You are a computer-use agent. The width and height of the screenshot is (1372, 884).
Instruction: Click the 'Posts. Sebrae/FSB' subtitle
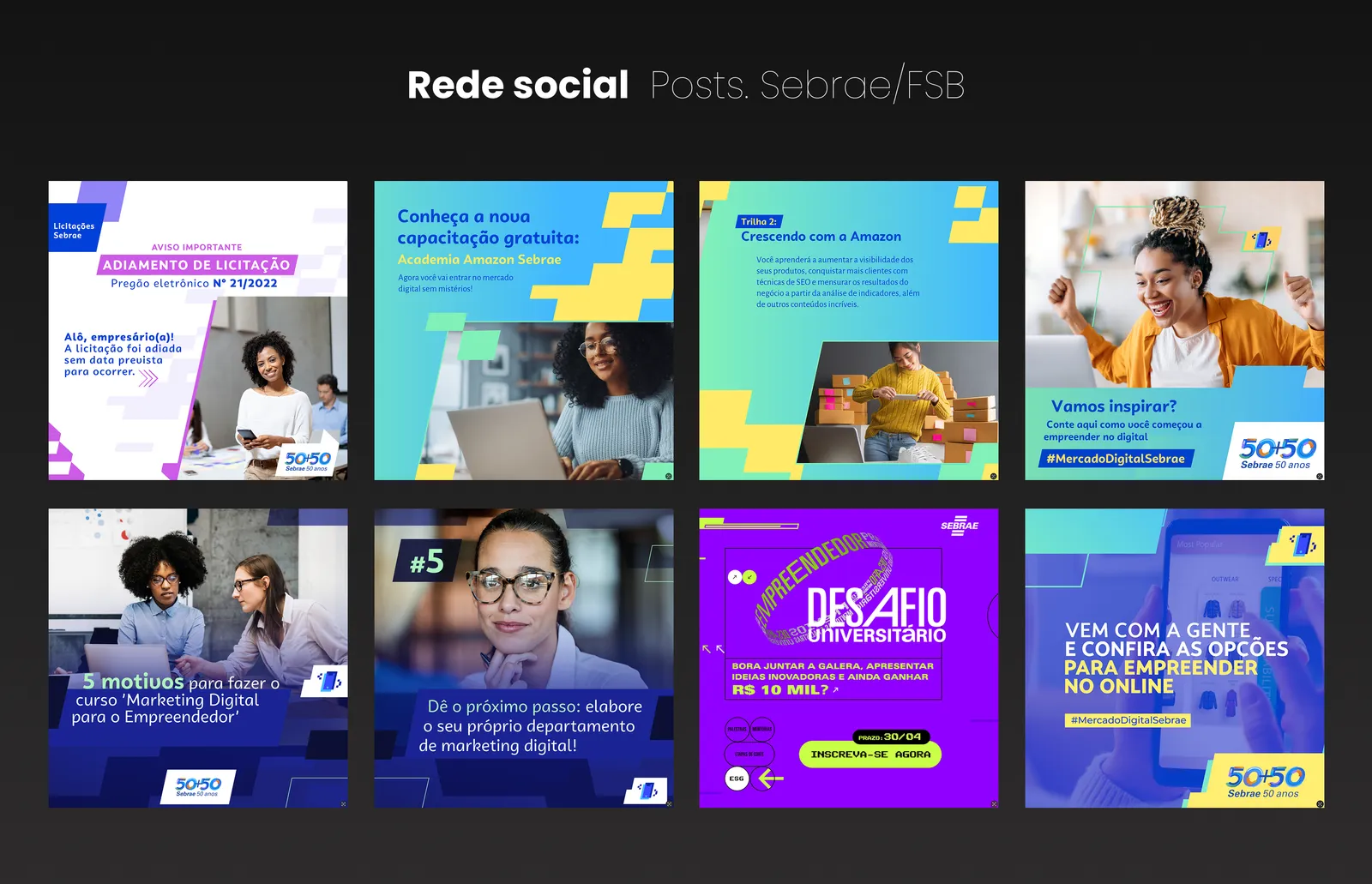(x=807, y=85)
